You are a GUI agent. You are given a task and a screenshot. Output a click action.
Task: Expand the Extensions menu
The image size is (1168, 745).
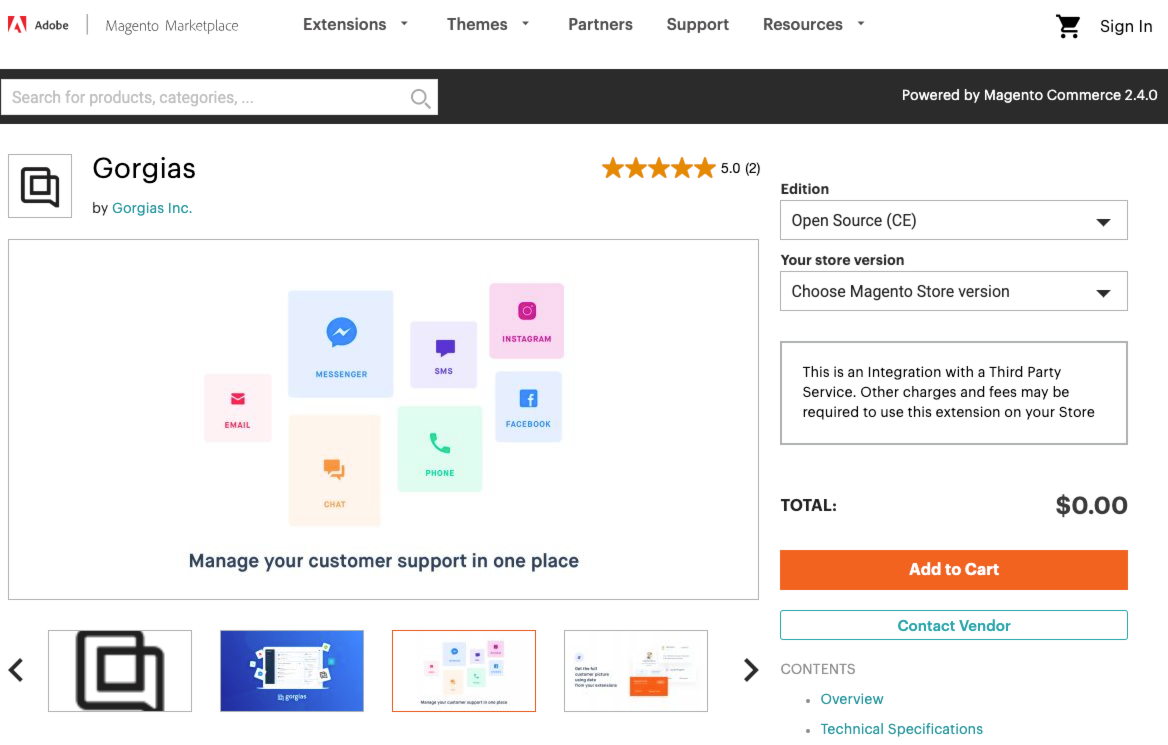[x=355, y=25]
